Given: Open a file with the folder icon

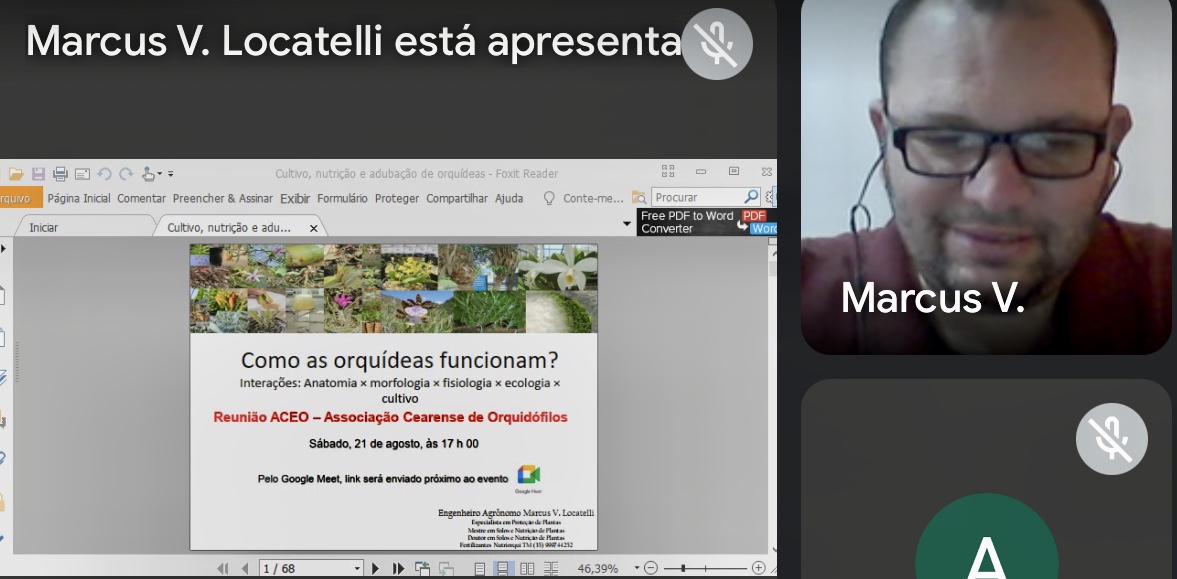Looking at the screenshot, I should coord(16,173).
